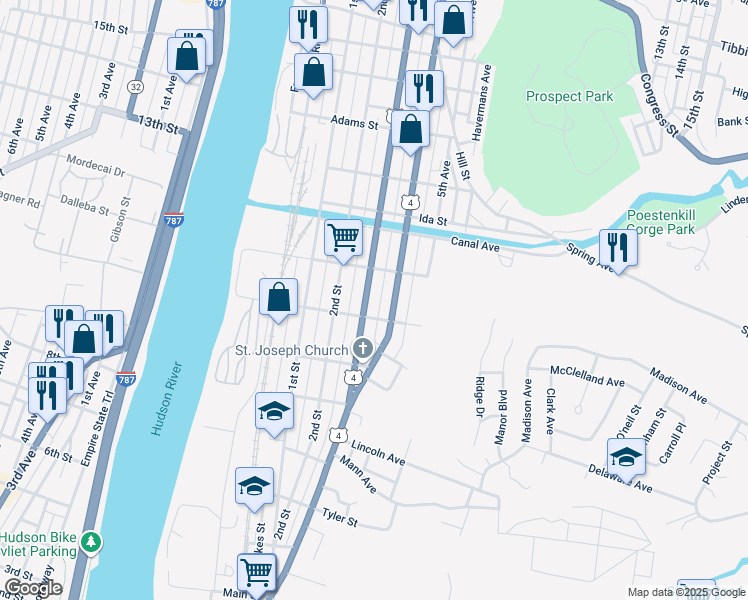Image resolution: width=748 pixels, height=600 pixels.
Task: Open the Google logo link
Action: coord(33,589)
